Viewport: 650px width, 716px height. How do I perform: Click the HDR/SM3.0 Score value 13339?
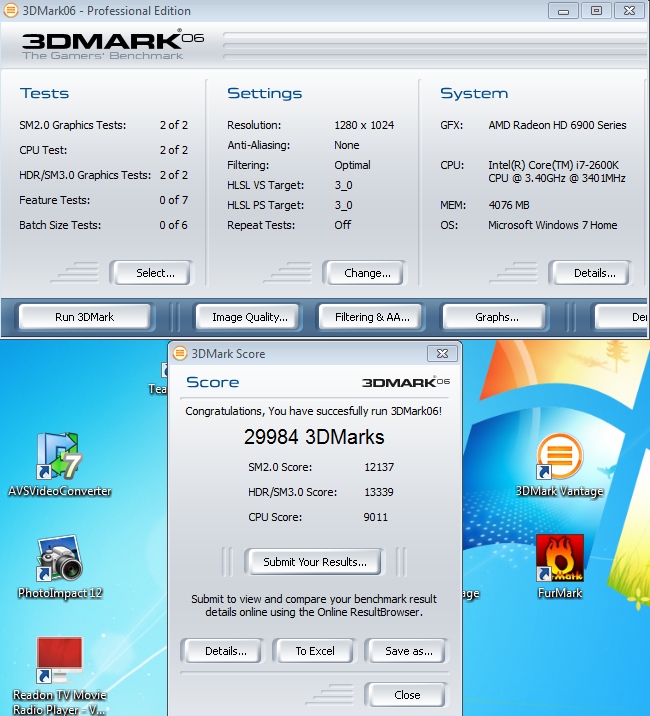click(379, 492)
